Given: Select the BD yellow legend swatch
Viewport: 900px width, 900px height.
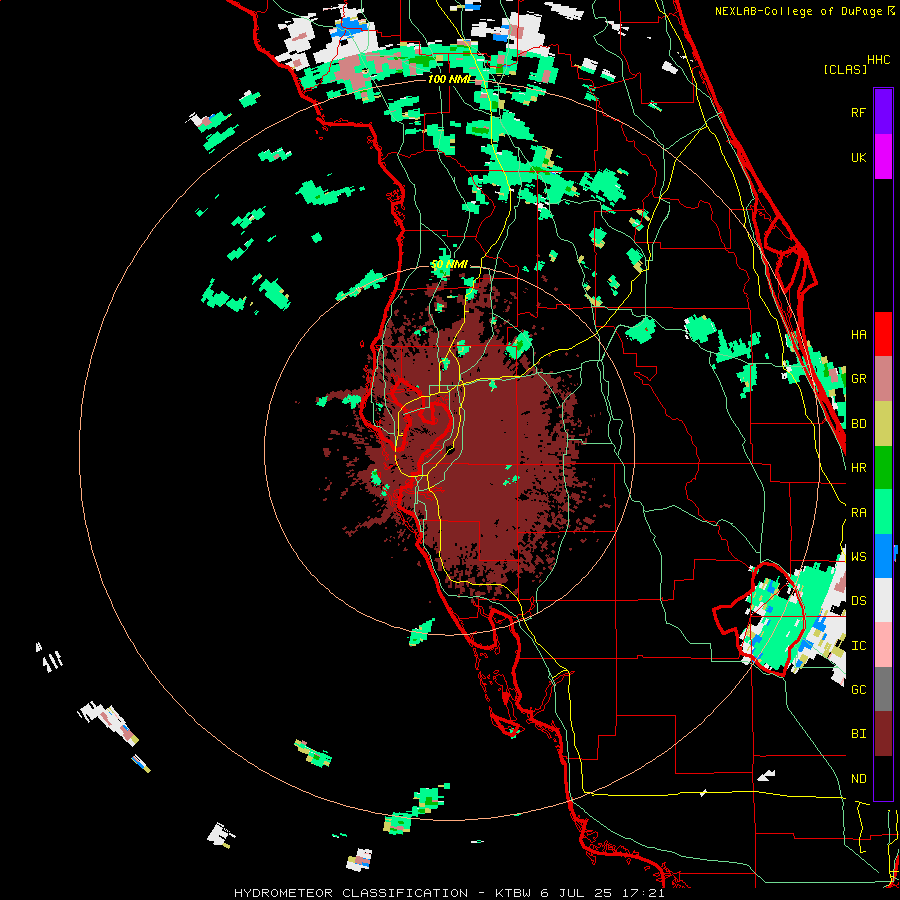Looking at the screenshot, I should point(883,424).
